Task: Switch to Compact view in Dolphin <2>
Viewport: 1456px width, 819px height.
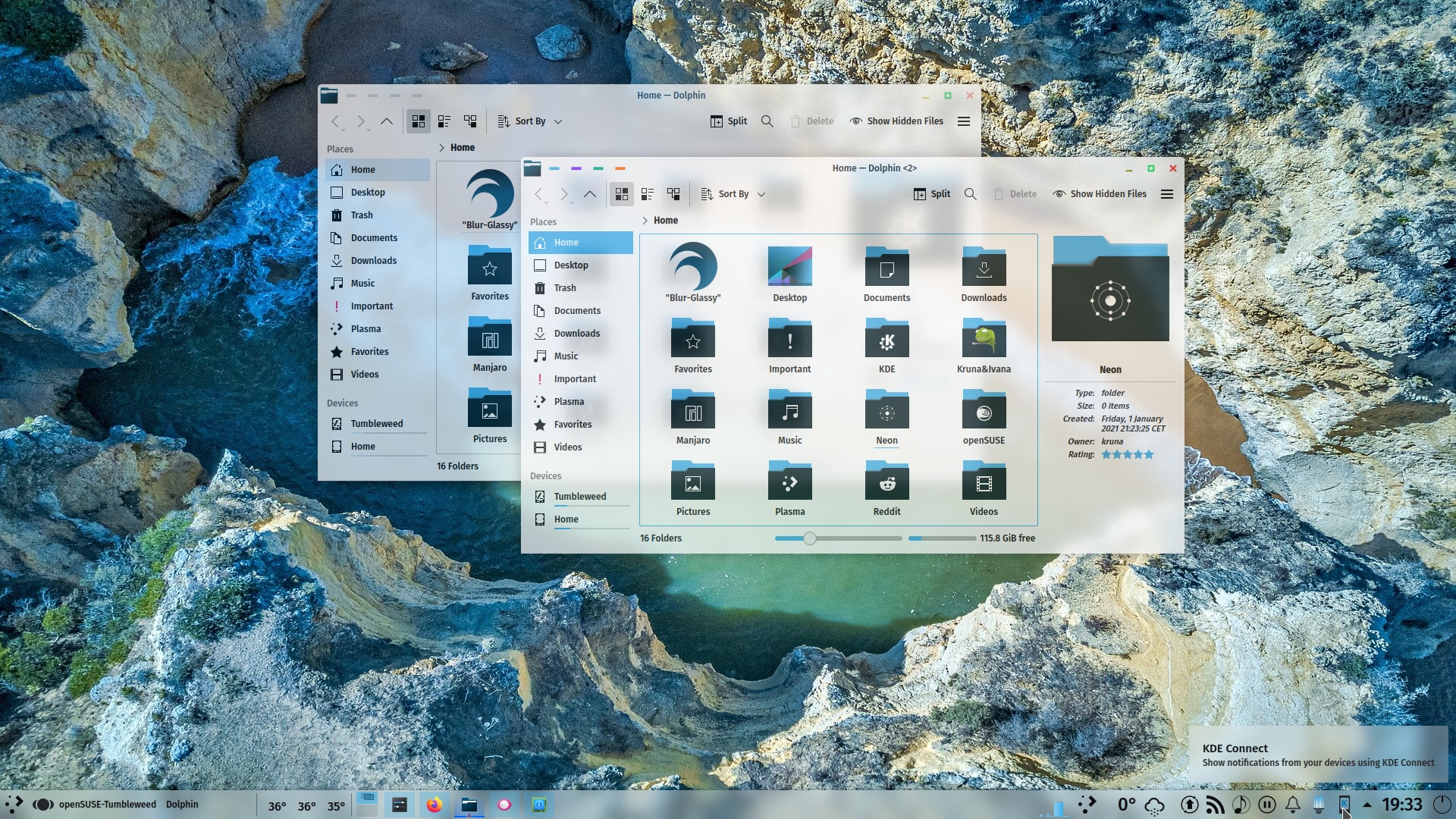Action: (648, 194)
